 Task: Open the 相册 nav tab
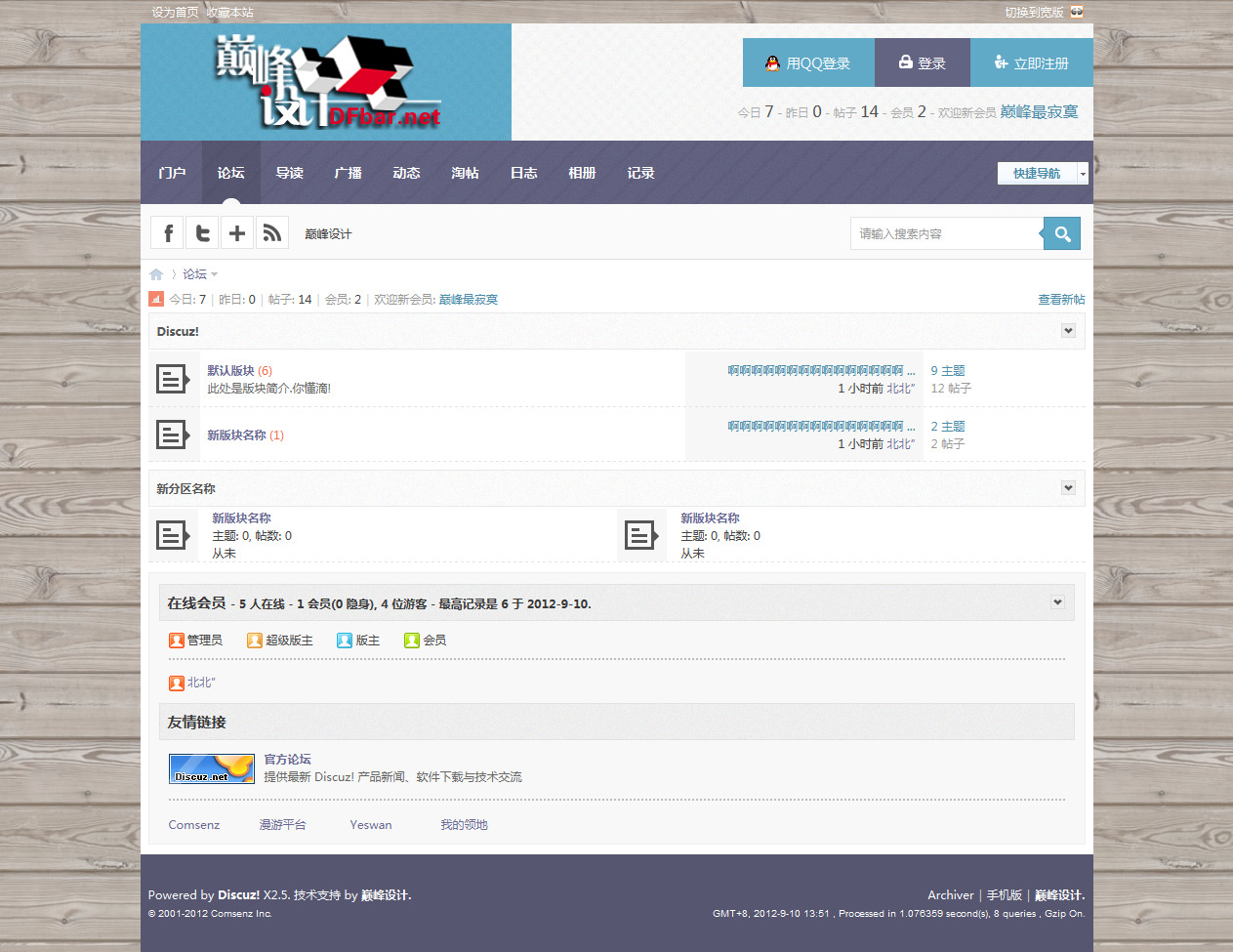point(583,173)
